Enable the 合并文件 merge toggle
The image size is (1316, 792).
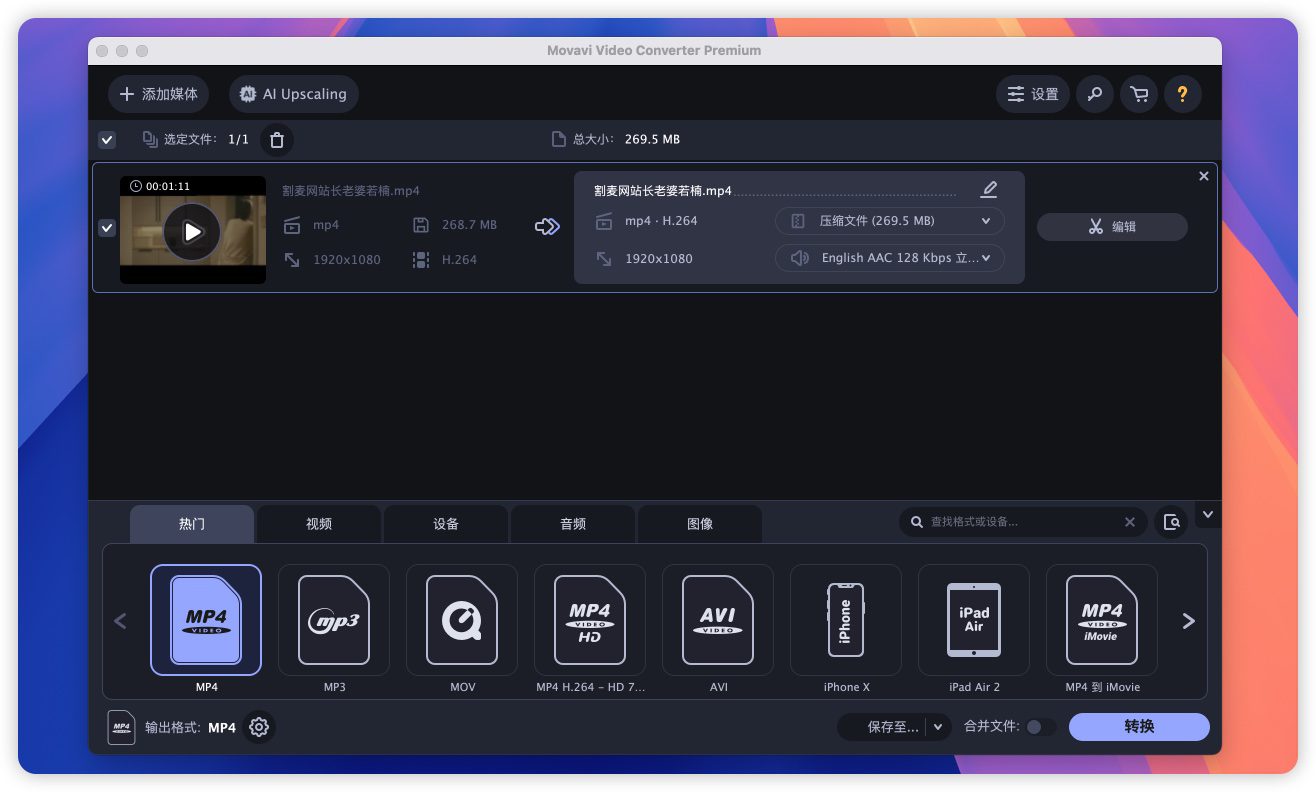coord(1039,727)
